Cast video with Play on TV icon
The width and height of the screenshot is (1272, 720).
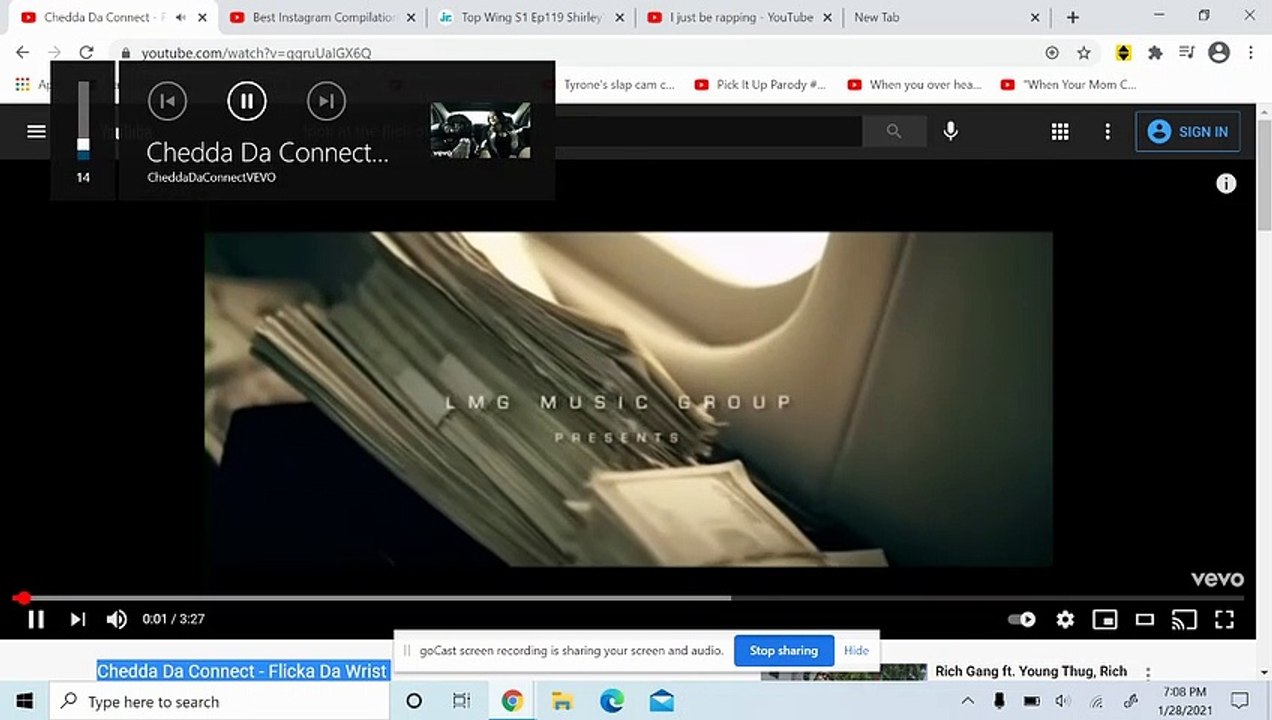click(x=1184, y=620)
